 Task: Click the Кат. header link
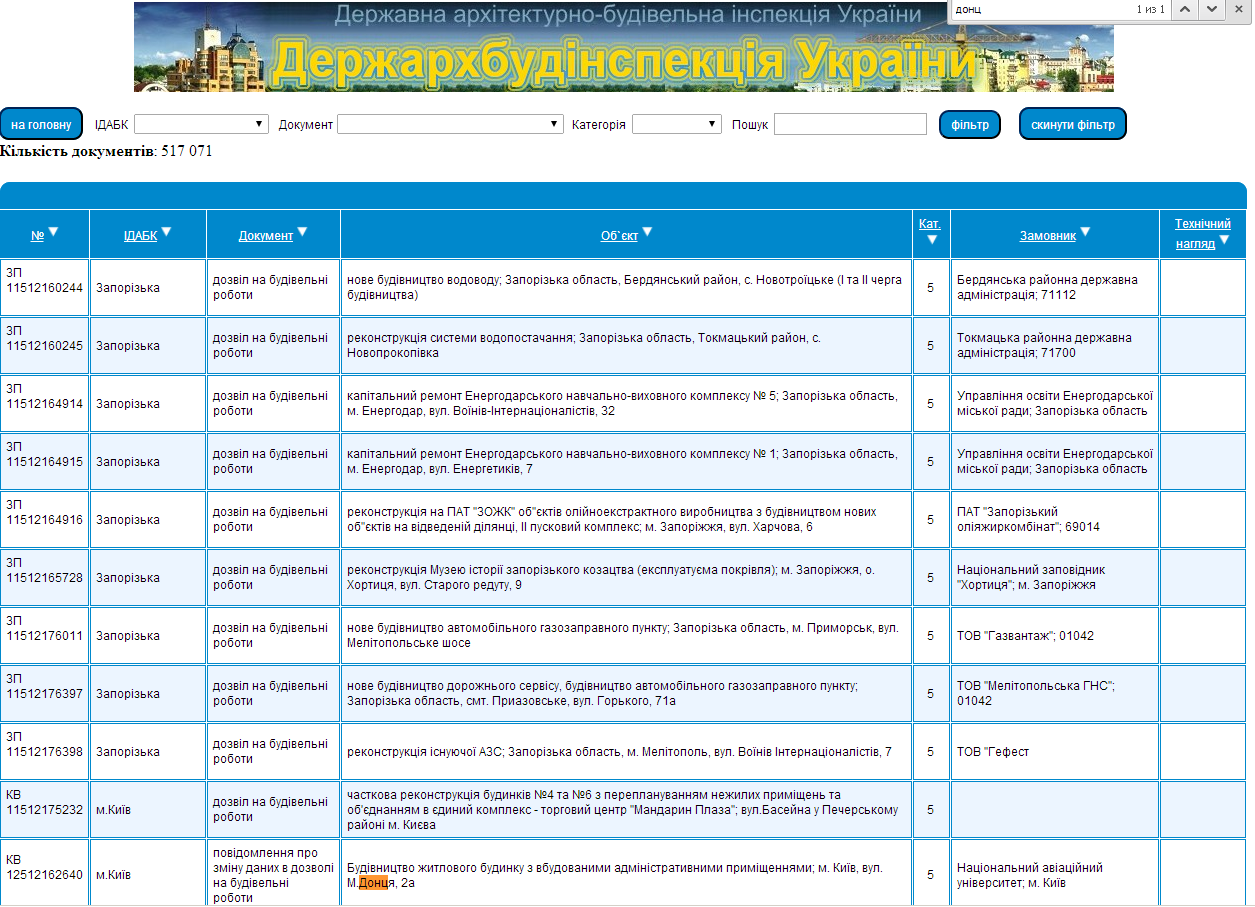click(x=930, y=224)
